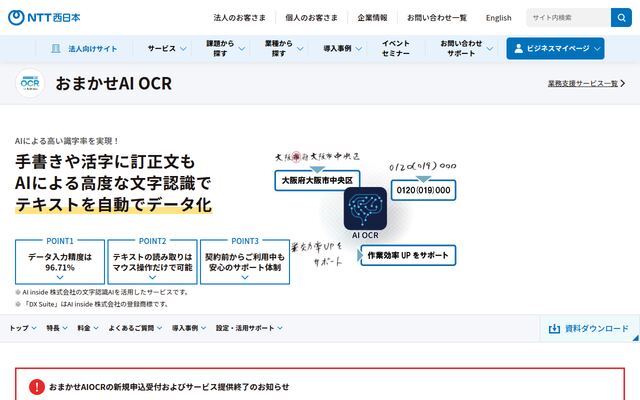Image resolution: width=640 pixels, height=400 pixels.
Task: Click the おまかせAI OCR page title
Action: (x=113, y=83)
